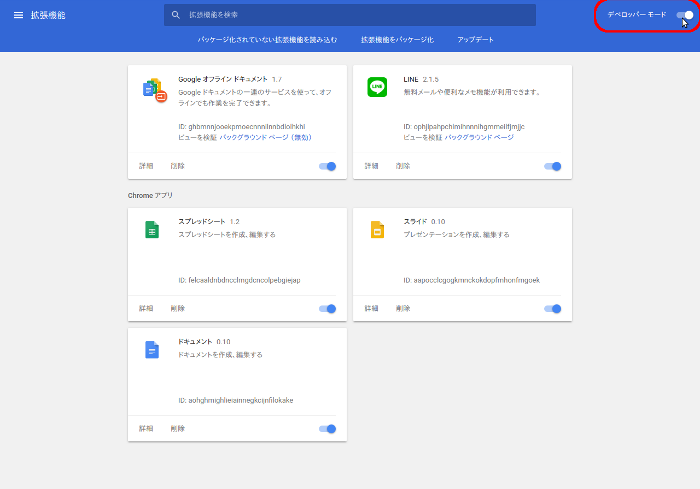
Task: Click the pack extension button
Action: pyautogui.click(x=397, y=40)
